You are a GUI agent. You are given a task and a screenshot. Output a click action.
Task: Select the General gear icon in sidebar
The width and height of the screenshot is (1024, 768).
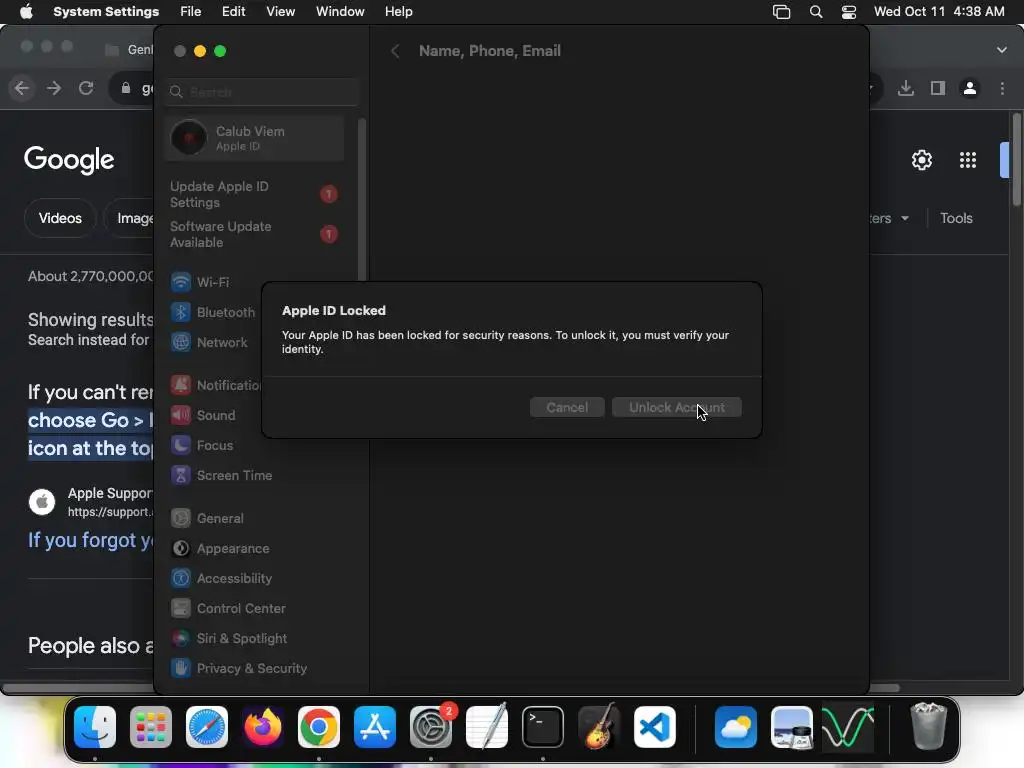(x=181, y=519)
